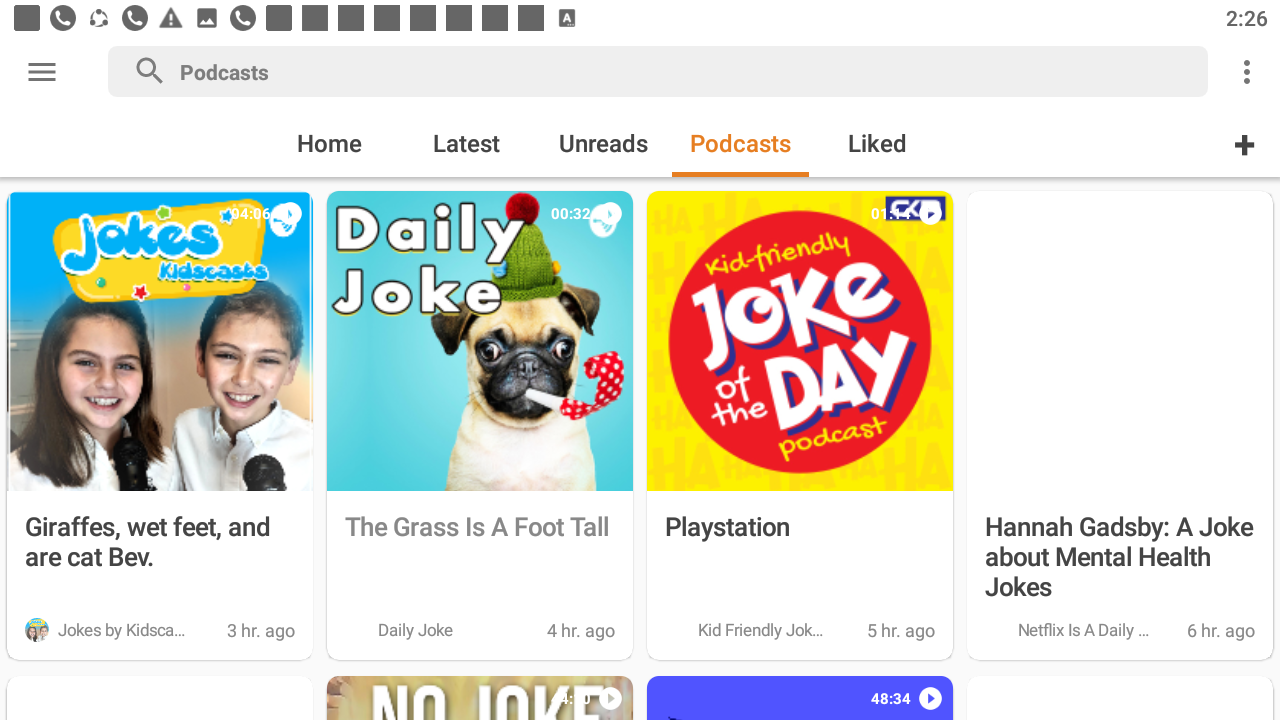This screenshot has width=1280, height=720.
Task: Go to the Liked tab
Action: [877, 144]
